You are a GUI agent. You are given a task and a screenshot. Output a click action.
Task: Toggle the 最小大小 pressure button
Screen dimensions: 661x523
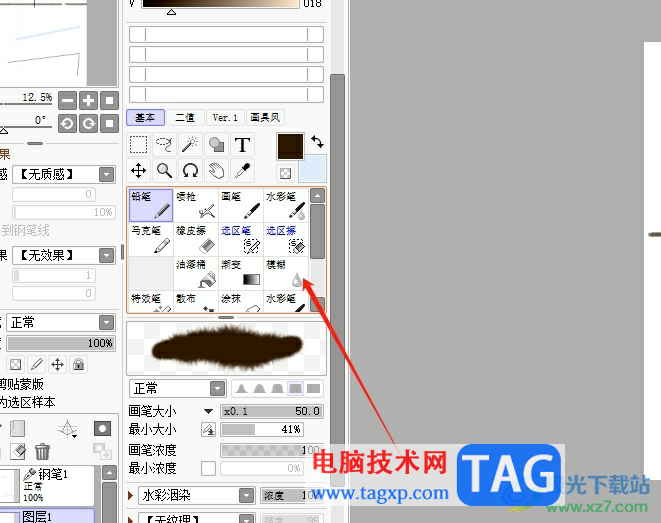tap(208, 430)
